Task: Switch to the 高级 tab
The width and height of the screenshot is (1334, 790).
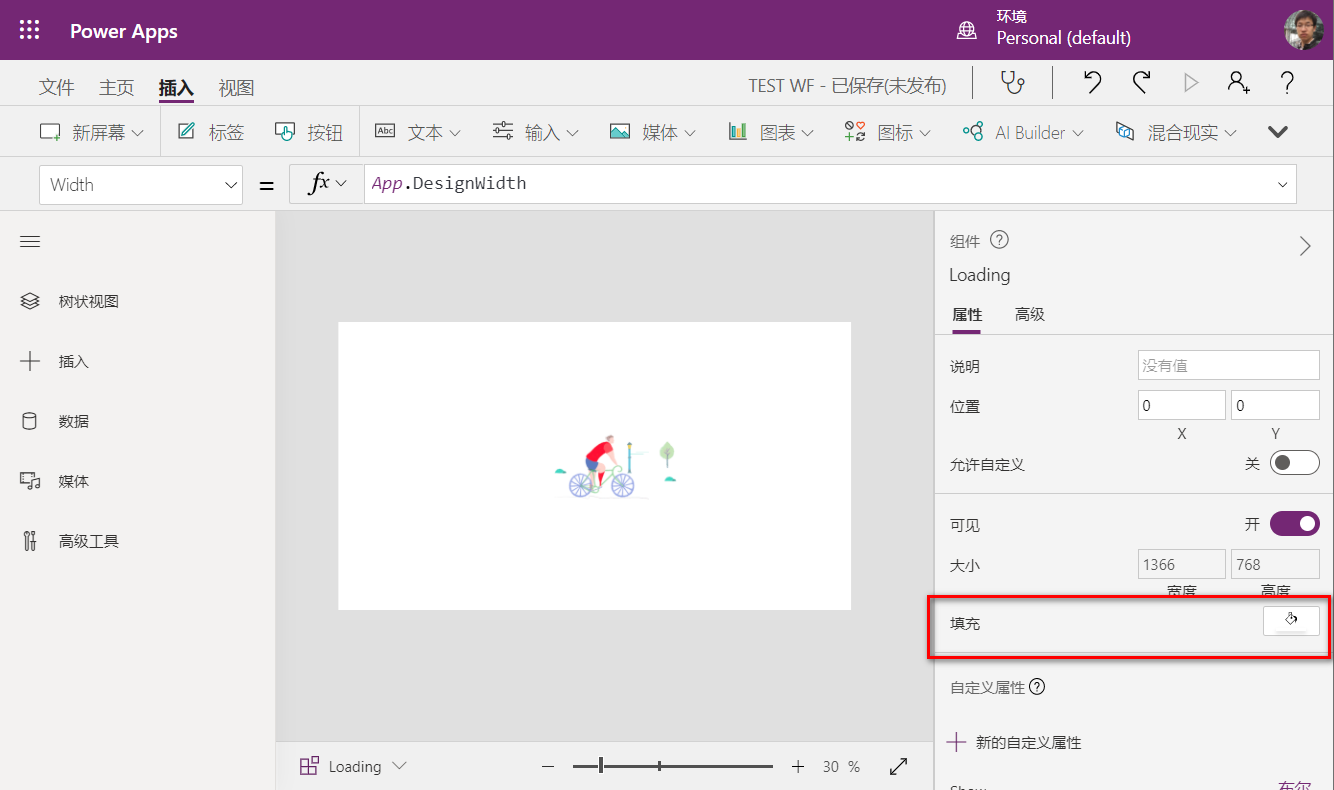Action: (1030, 314)
